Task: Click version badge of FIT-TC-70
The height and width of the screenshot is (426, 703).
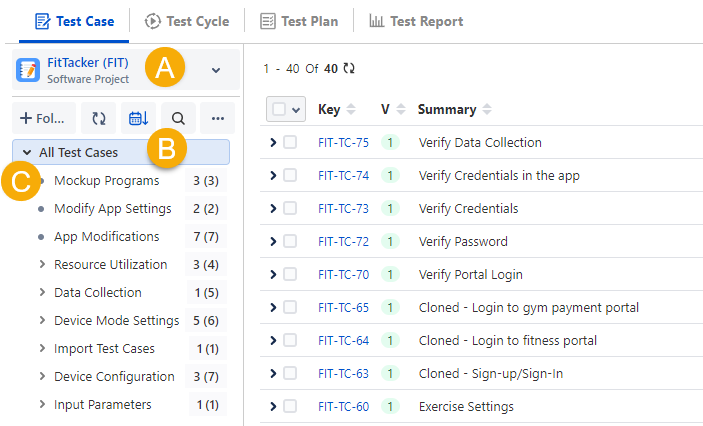Action: point(390,274)
